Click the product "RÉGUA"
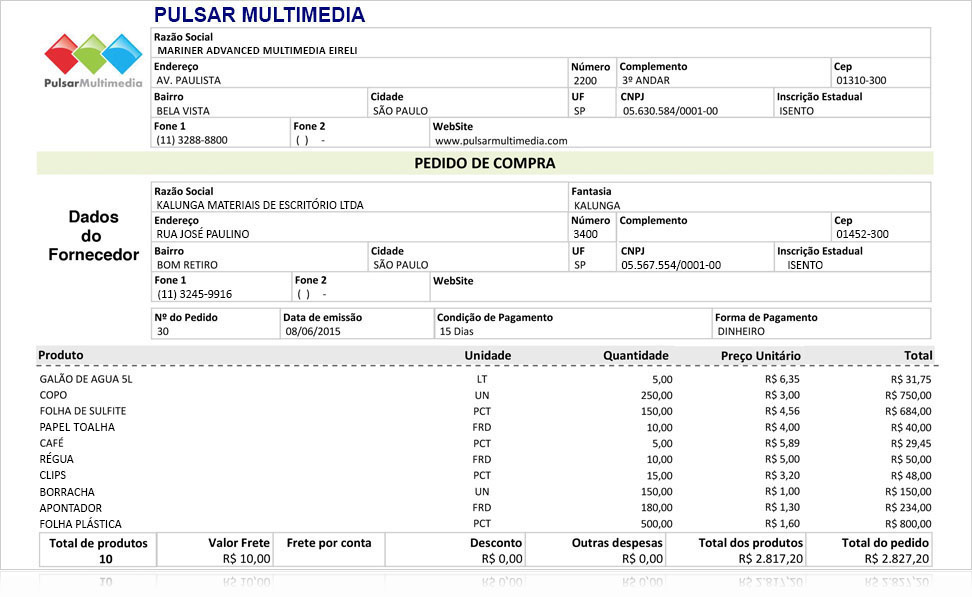Screen dimensions: 972x597 click(x=56, y=459)
